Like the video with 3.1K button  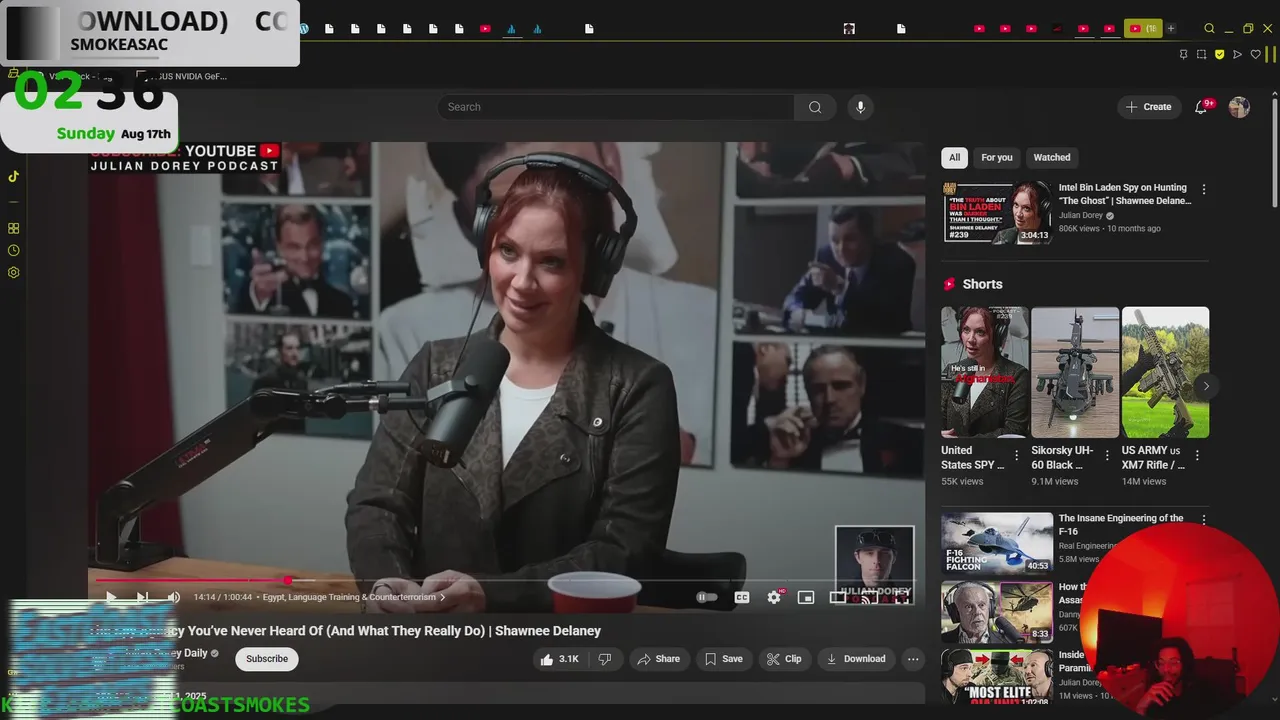pos(559,659)
